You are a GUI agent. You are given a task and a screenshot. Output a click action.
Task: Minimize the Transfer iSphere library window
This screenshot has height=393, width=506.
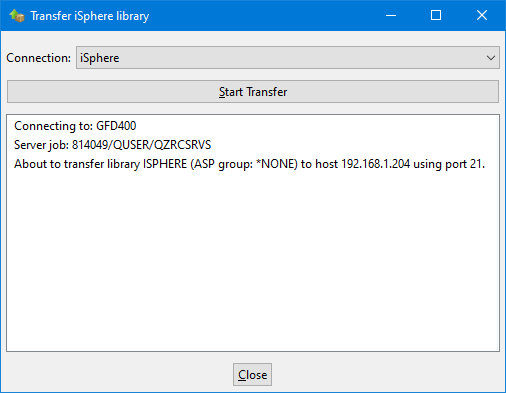point(391,15)
